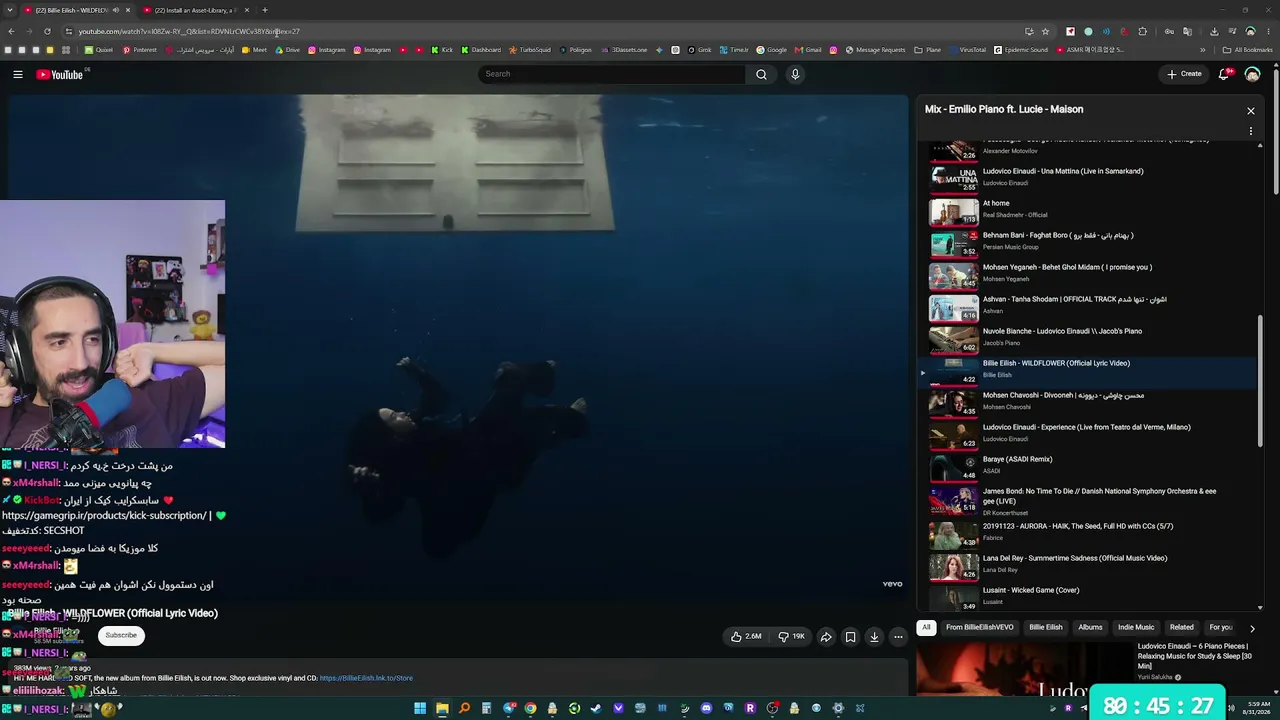Play 'Lusaint - Wicked Game (Cover)'
The height and width of the screenshot is (720, 1280).
(1087, 596)
